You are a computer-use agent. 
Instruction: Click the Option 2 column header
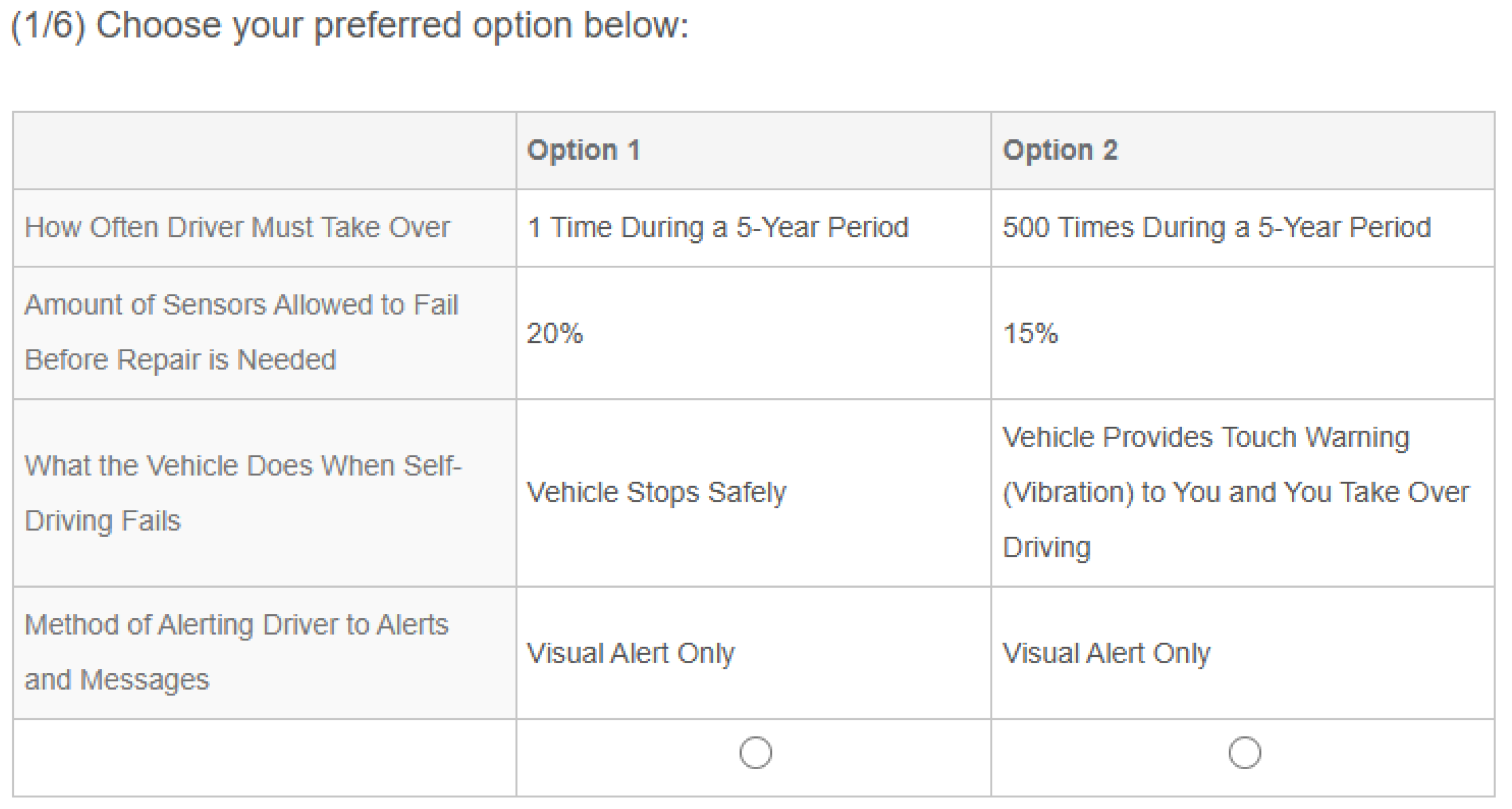1060,150
